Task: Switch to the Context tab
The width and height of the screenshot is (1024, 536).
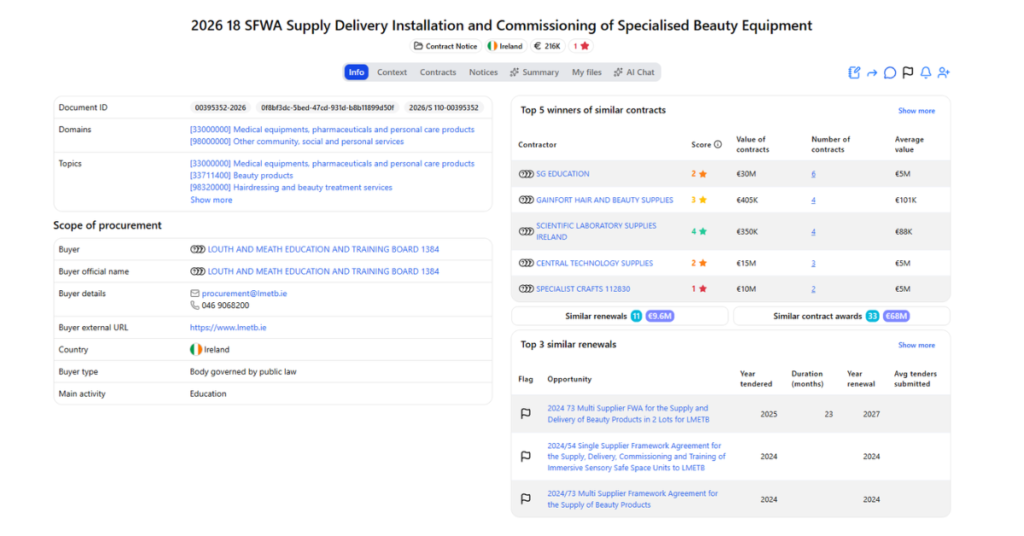Action: tap(392, 72)
